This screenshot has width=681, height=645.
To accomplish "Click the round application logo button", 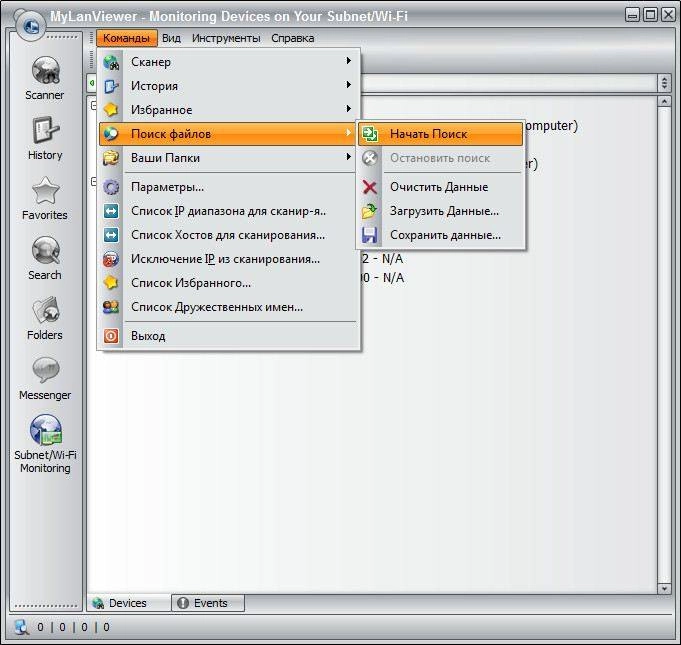I will point(30,26).
